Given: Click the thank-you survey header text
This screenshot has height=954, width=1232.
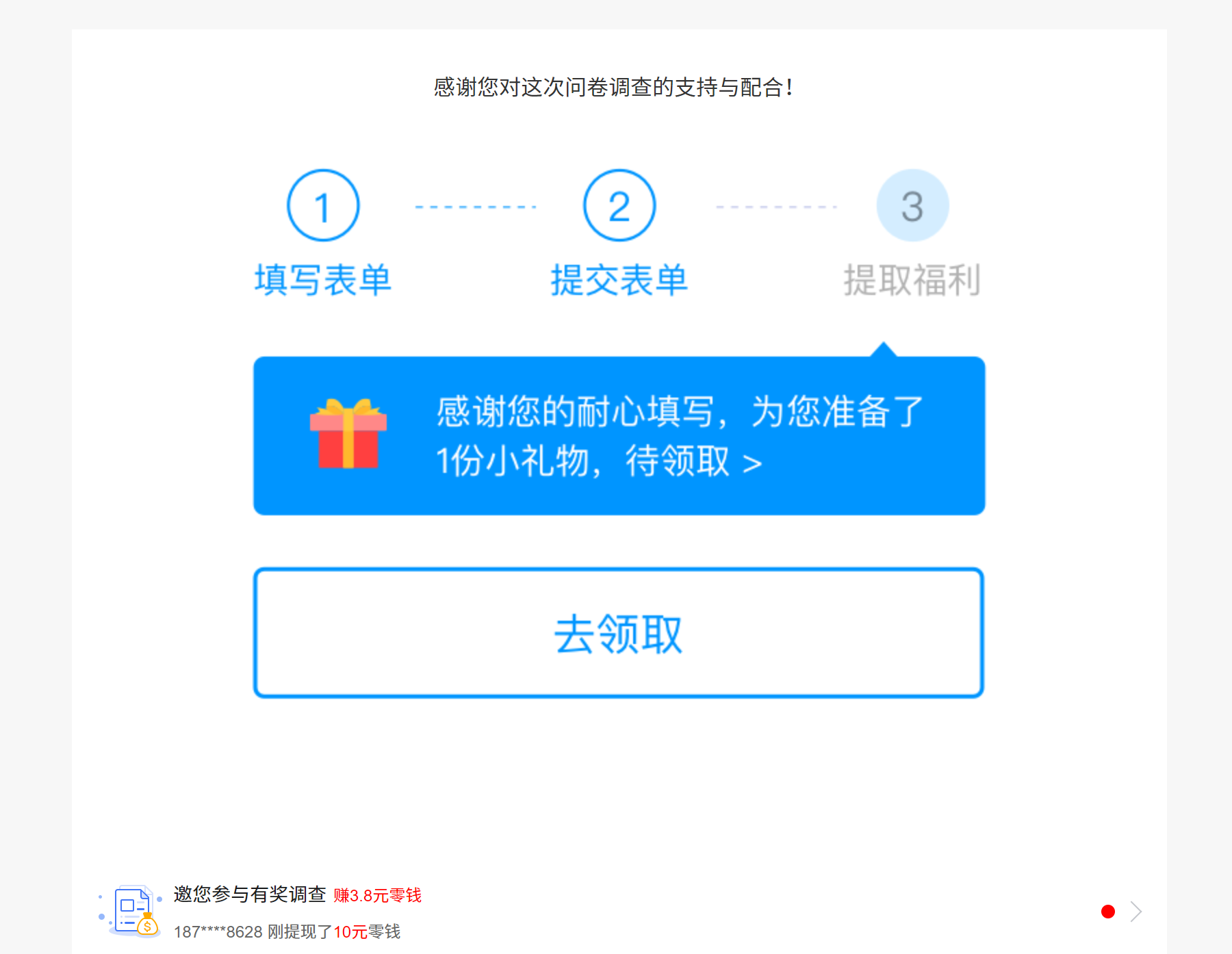Looking at the screenshot, I should pyautogui.click(x=614, y=88).
